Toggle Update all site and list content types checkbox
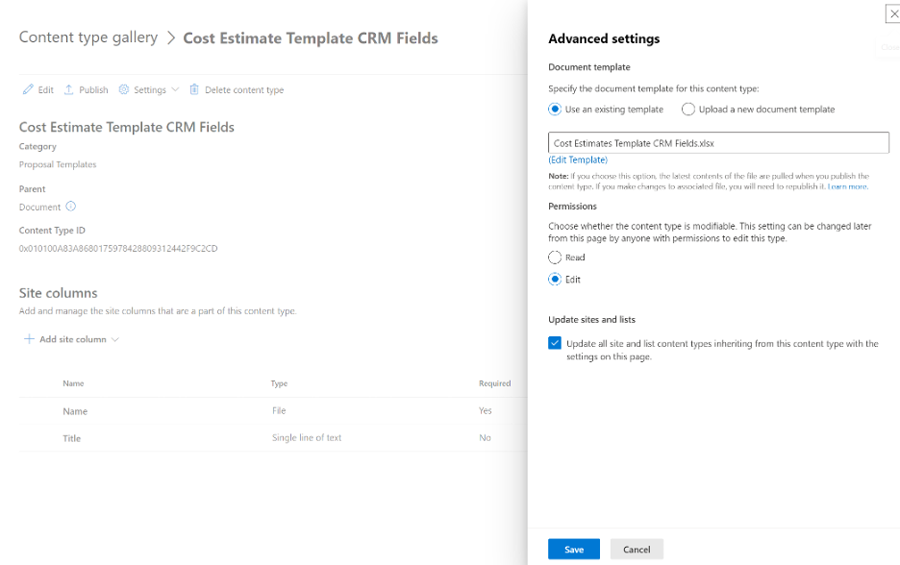Screen dimensions: 900x565 (554, 343)
